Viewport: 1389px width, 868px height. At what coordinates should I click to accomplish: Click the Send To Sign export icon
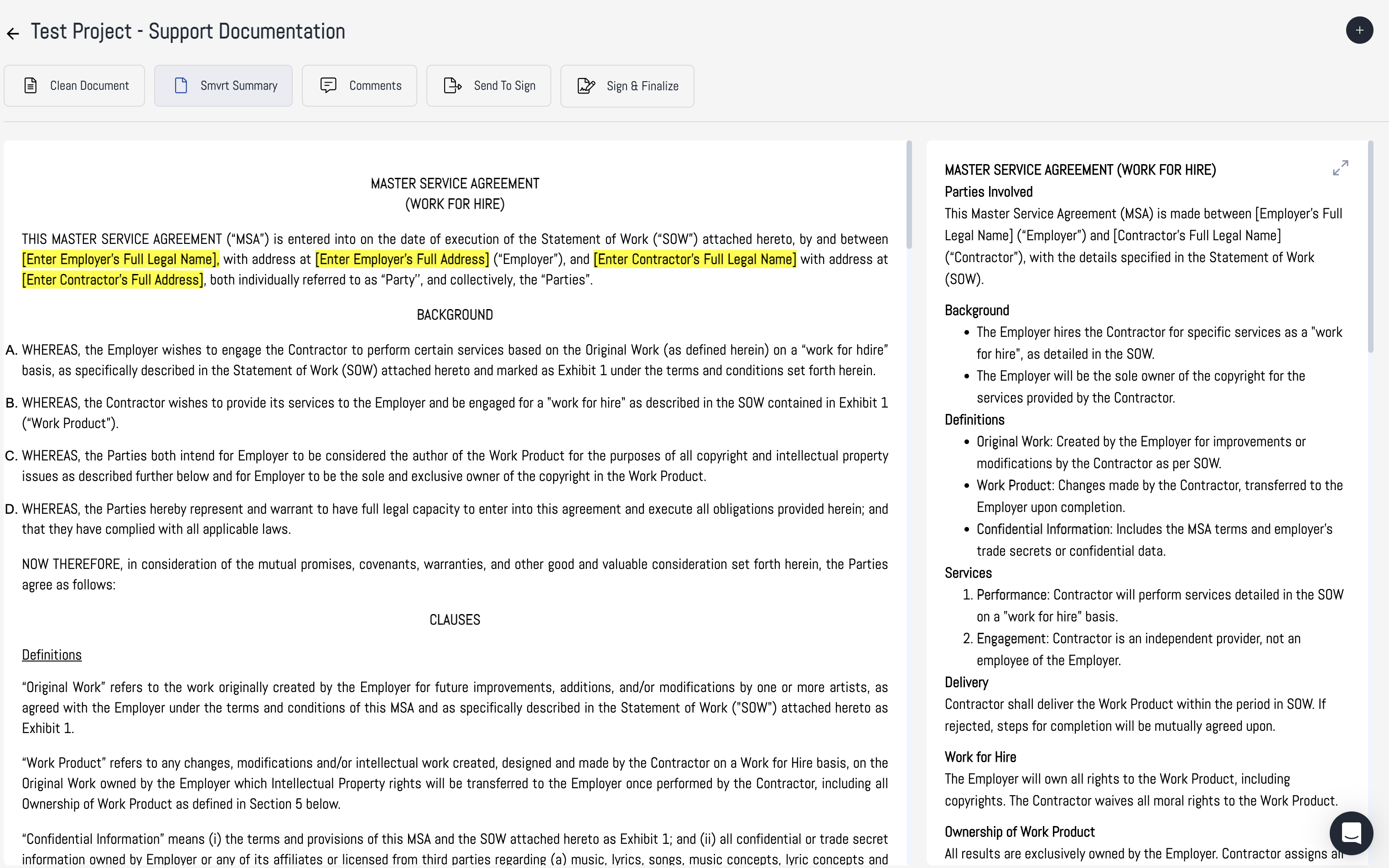tap(452, 86)
